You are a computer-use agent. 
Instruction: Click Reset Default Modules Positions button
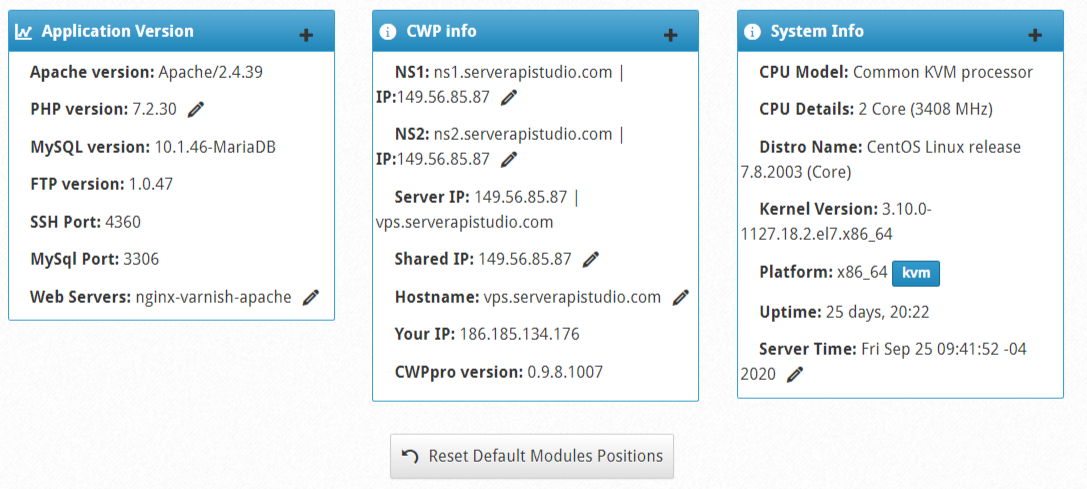coord(532,456)
